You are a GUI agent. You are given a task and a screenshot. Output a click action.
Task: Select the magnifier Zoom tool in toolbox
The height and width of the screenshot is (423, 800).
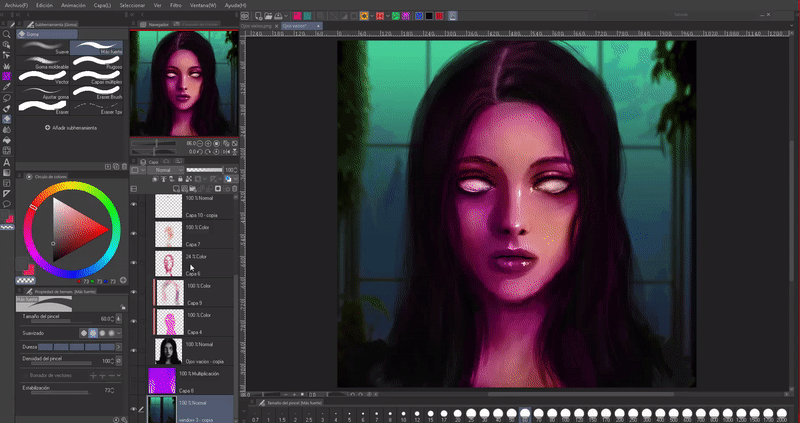7,34
